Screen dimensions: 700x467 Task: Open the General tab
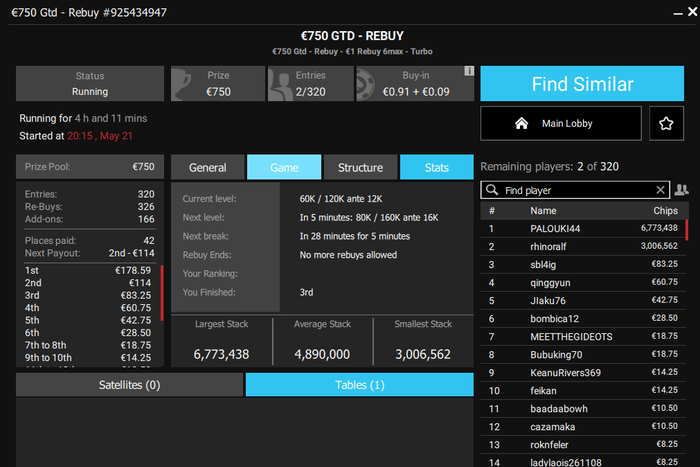(208, 167)
